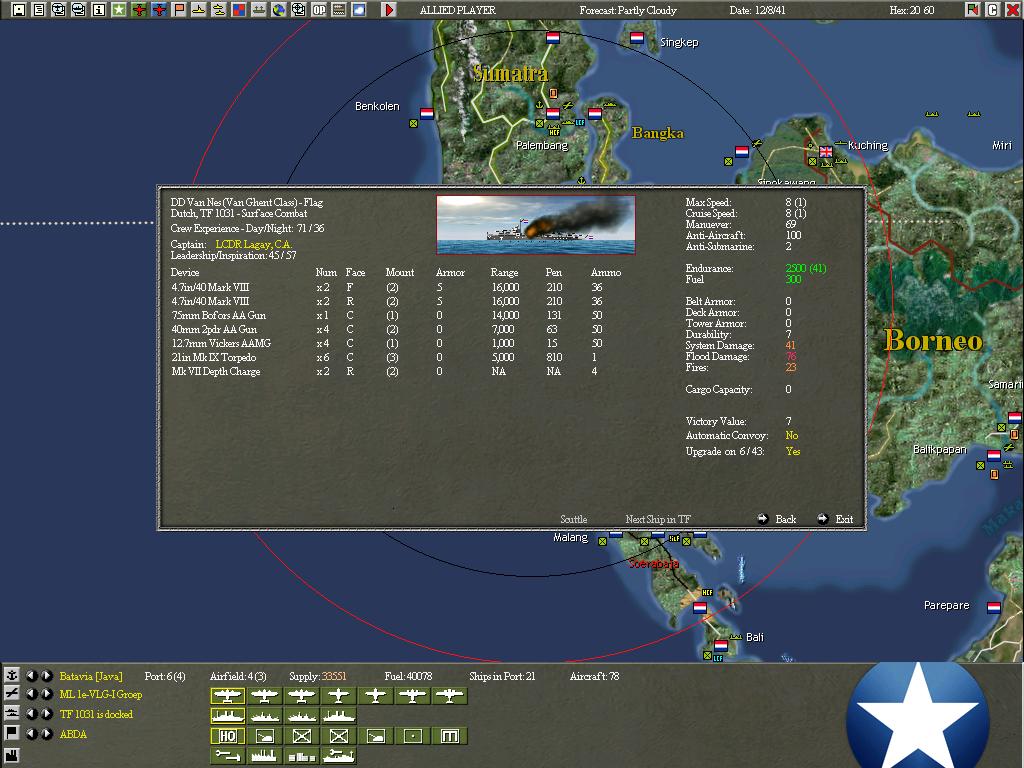Click the '75mm Bofors AA Gun' device row

(x=396, y=315)
